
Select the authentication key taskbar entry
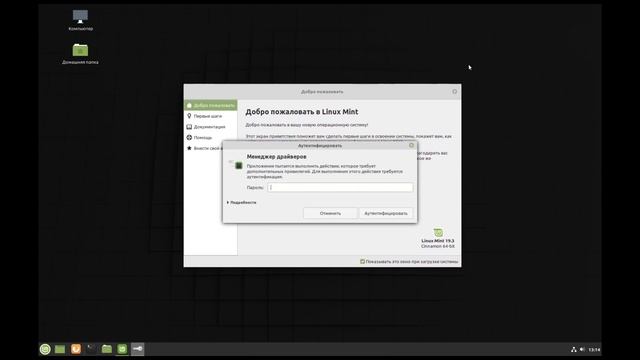click(138, 349)
